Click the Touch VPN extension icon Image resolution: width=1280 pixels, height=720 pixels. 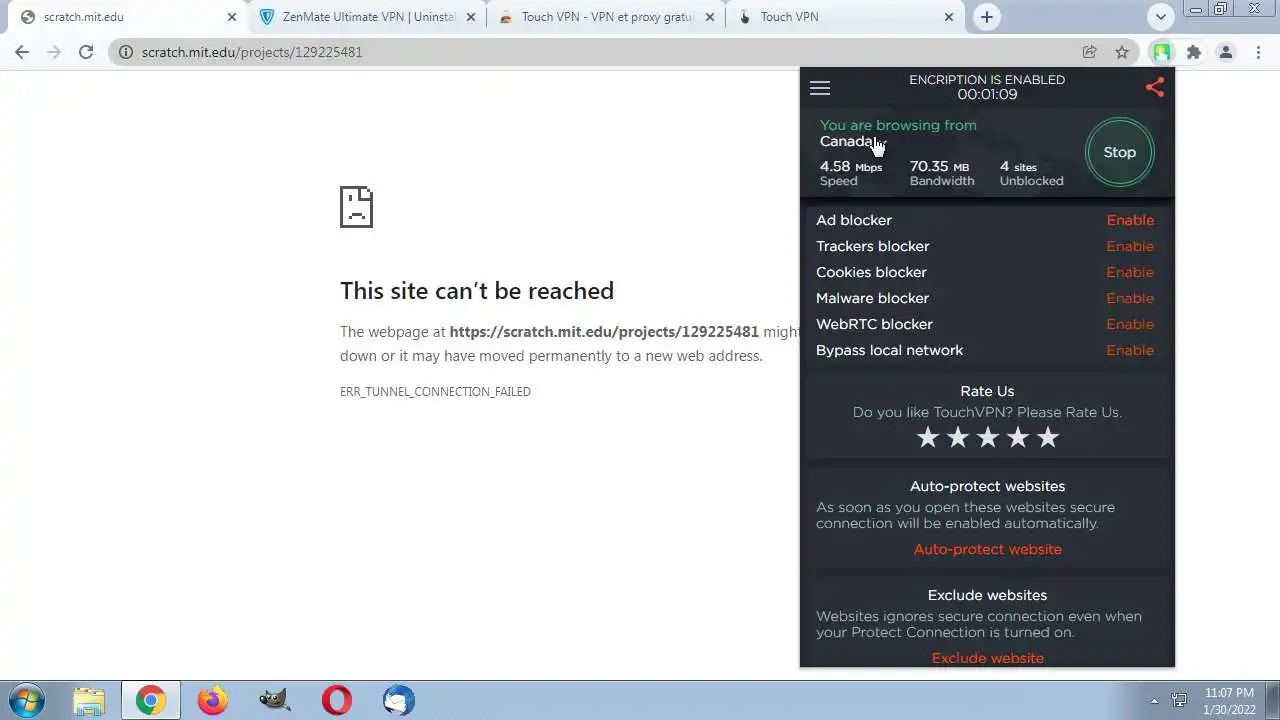1161,52
